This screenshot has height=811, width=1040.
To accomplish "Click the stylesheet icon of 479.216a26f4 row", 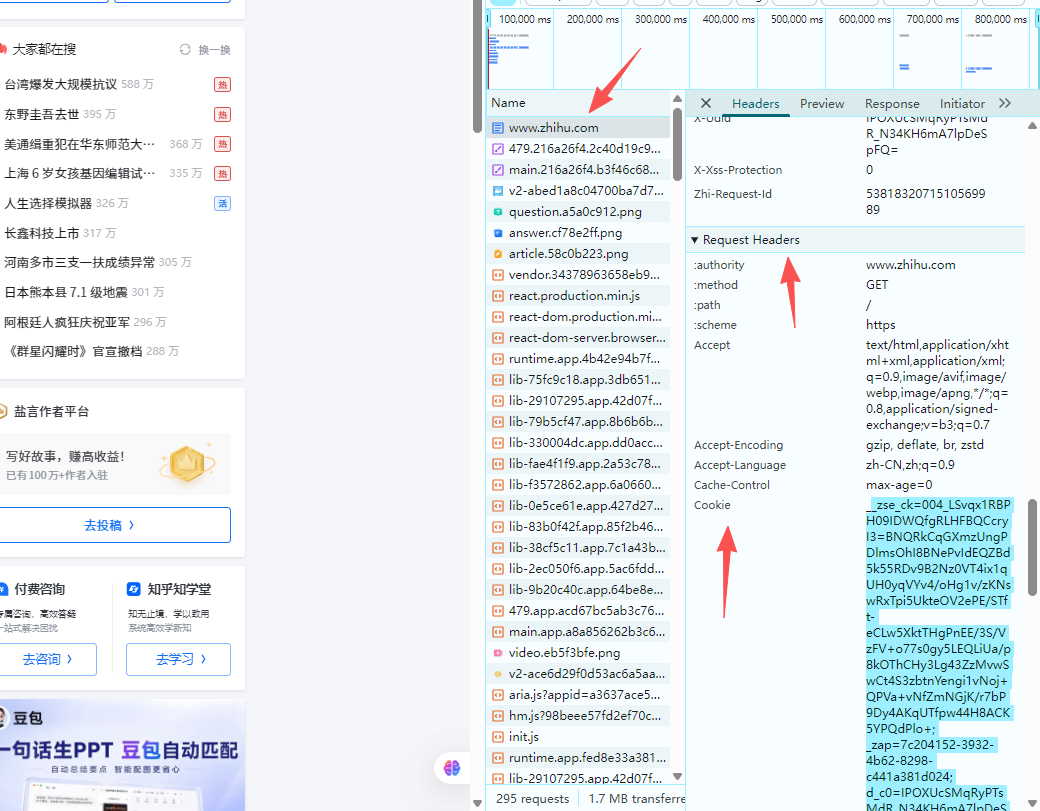I will [x=497, y=149].
